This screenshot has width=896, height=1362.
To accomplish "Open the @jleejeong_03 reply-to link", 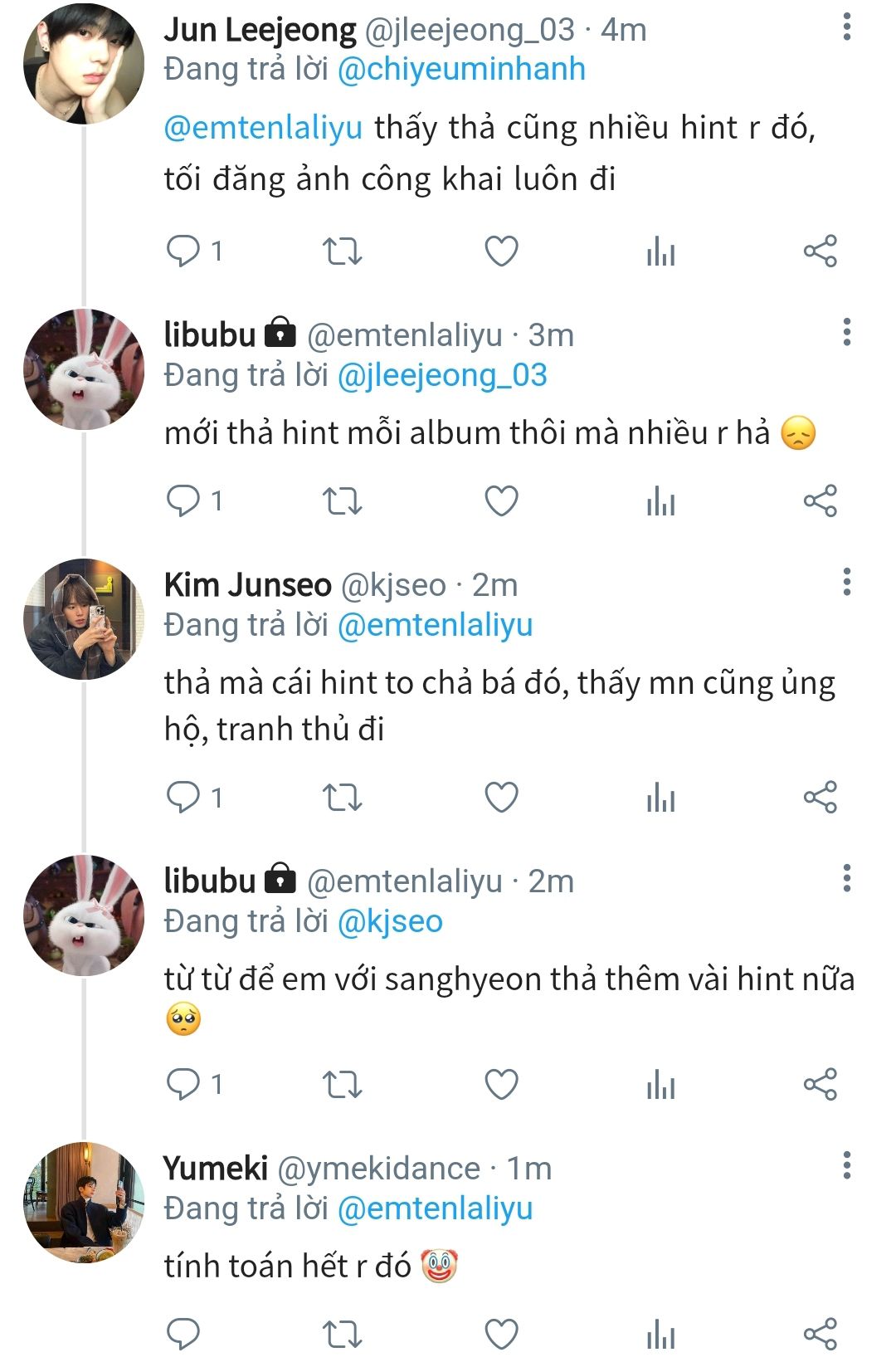I will click(x=442, y=375).
